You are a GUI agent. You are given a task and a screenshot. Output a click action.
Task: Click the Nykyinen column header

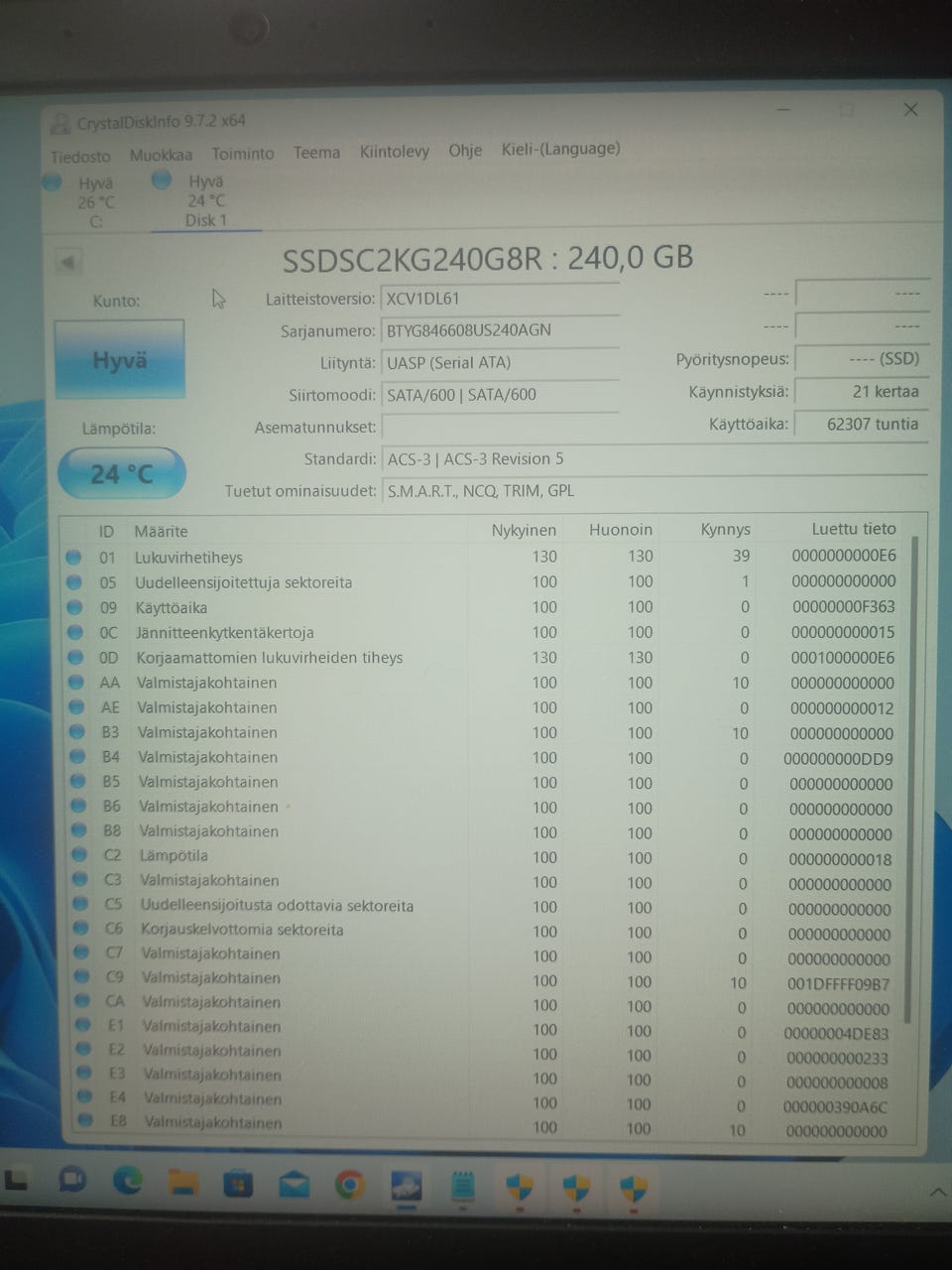pyautogui.click(x=524, y=530)
